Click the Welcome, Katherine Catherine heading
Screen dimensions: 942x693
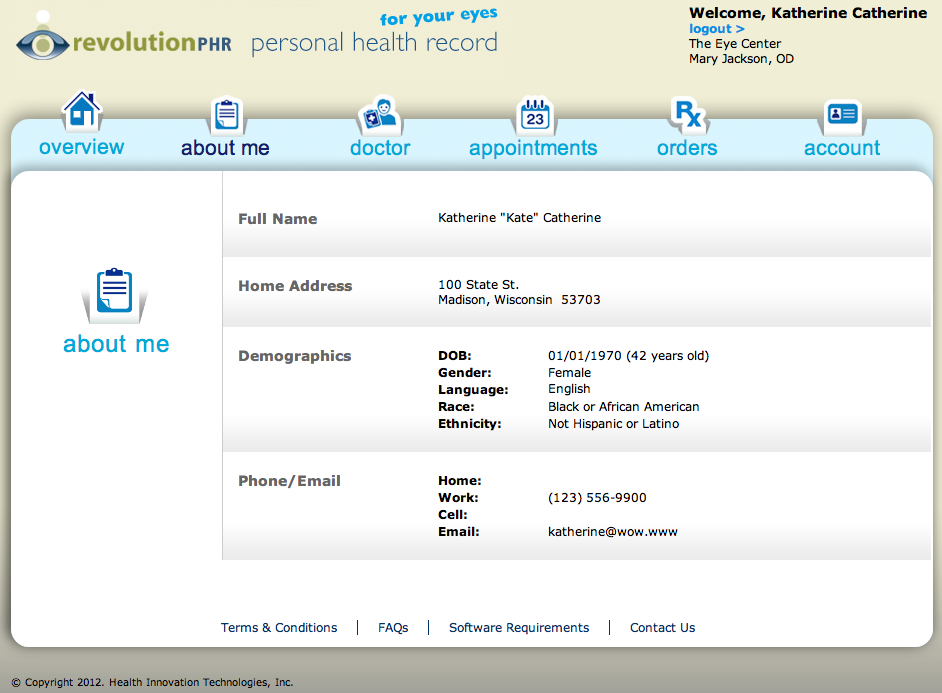click(x=808, y=13)
